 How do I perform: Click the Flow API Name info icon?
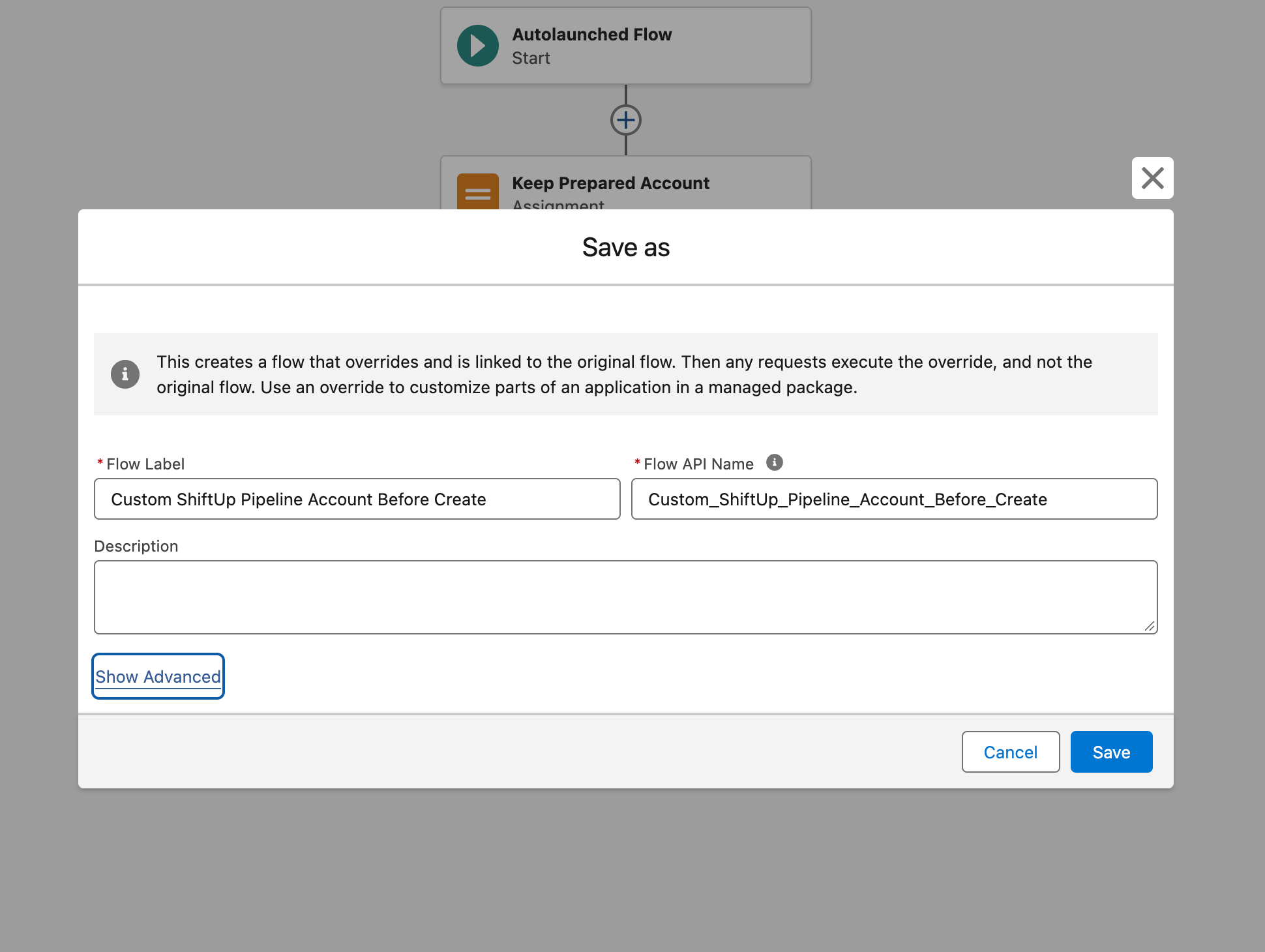point(774,463)
